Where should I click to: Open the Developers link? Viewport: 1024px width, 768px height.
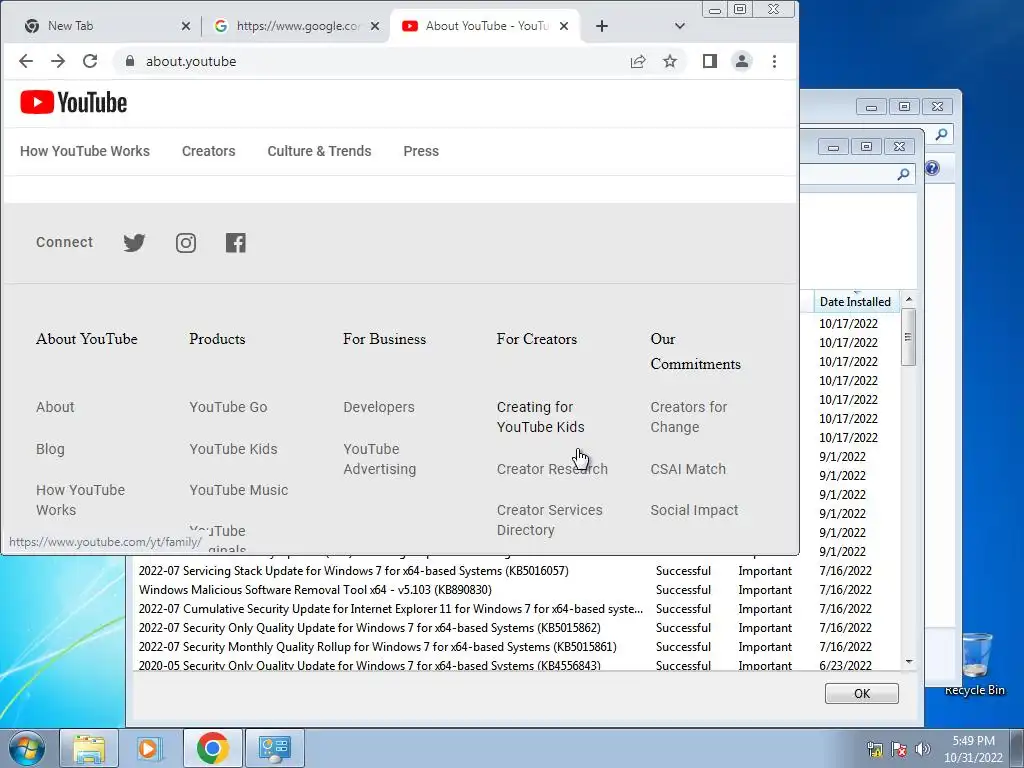[379, 407]
